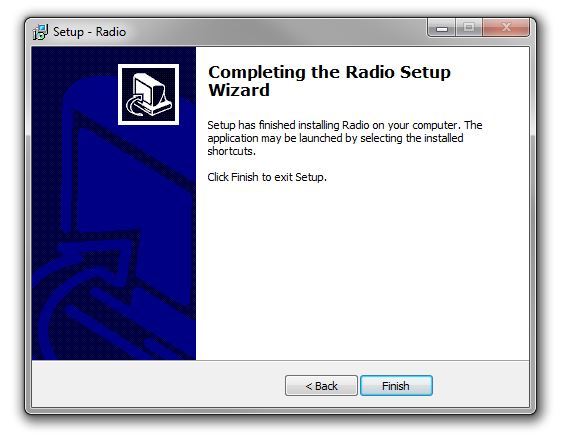
Task: Click the 'Setup has finished installing Radio' paragraph
Action: [345, 138]
